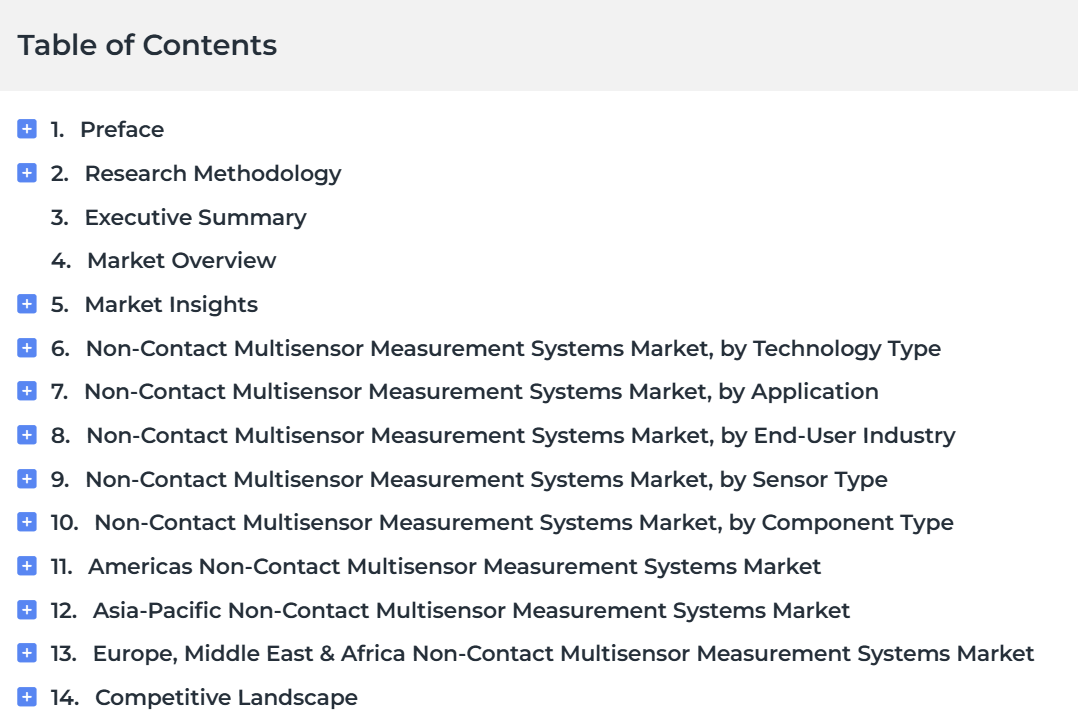Click the Market Insights title text
This screenshot has width=1078, height=718.
coord(171,304)
